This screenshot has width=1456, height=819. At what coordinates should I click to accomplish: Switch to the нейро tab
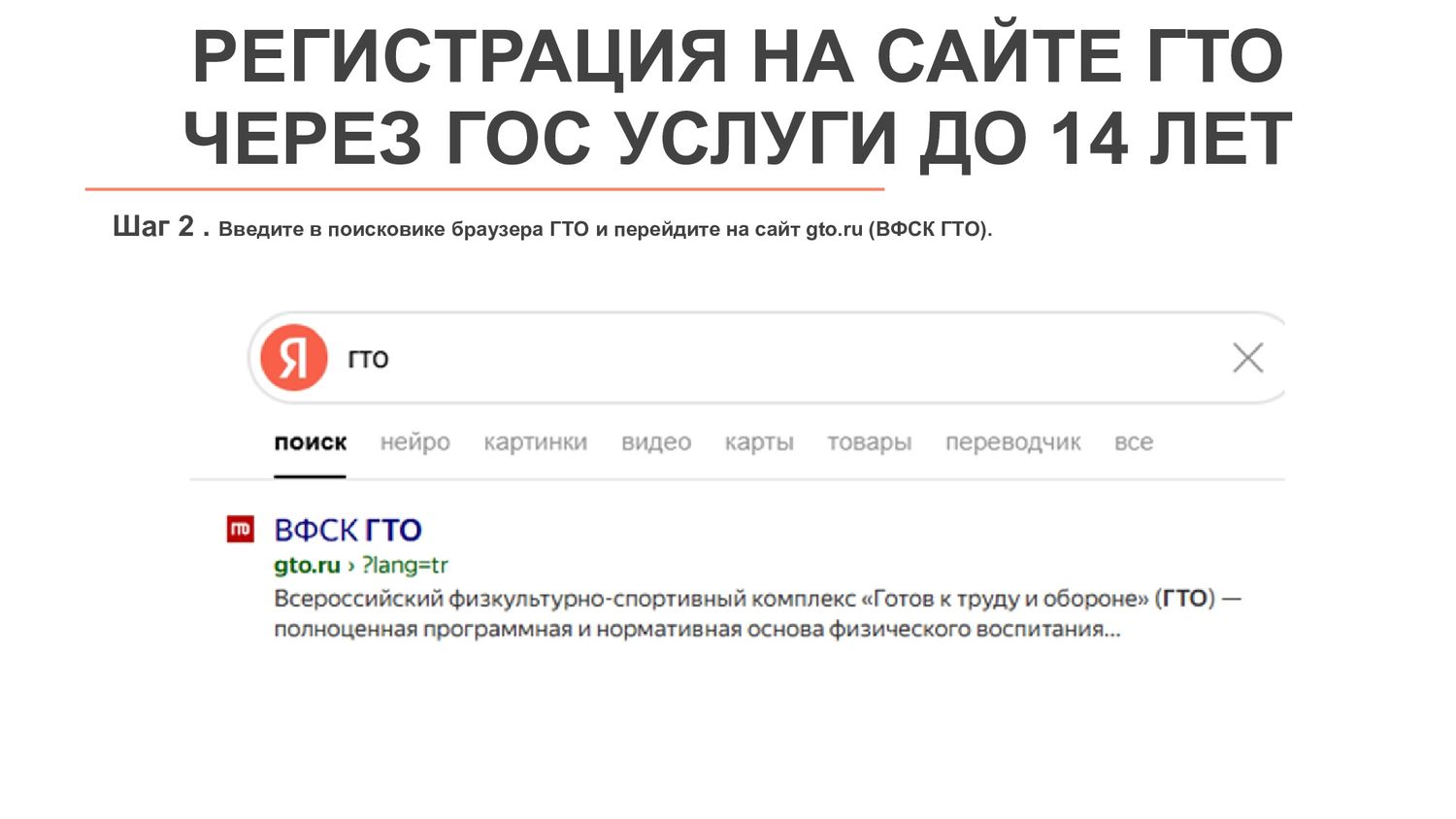414,442
